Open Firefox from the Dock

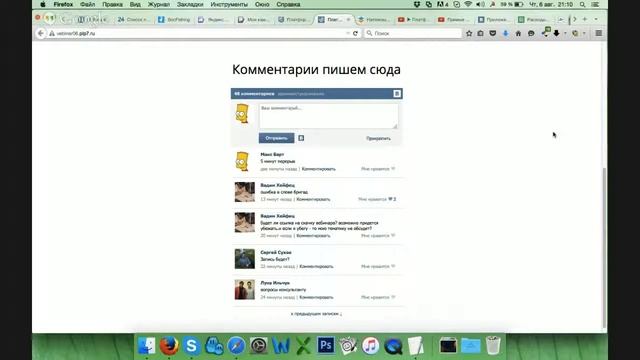tap(169, 346)
